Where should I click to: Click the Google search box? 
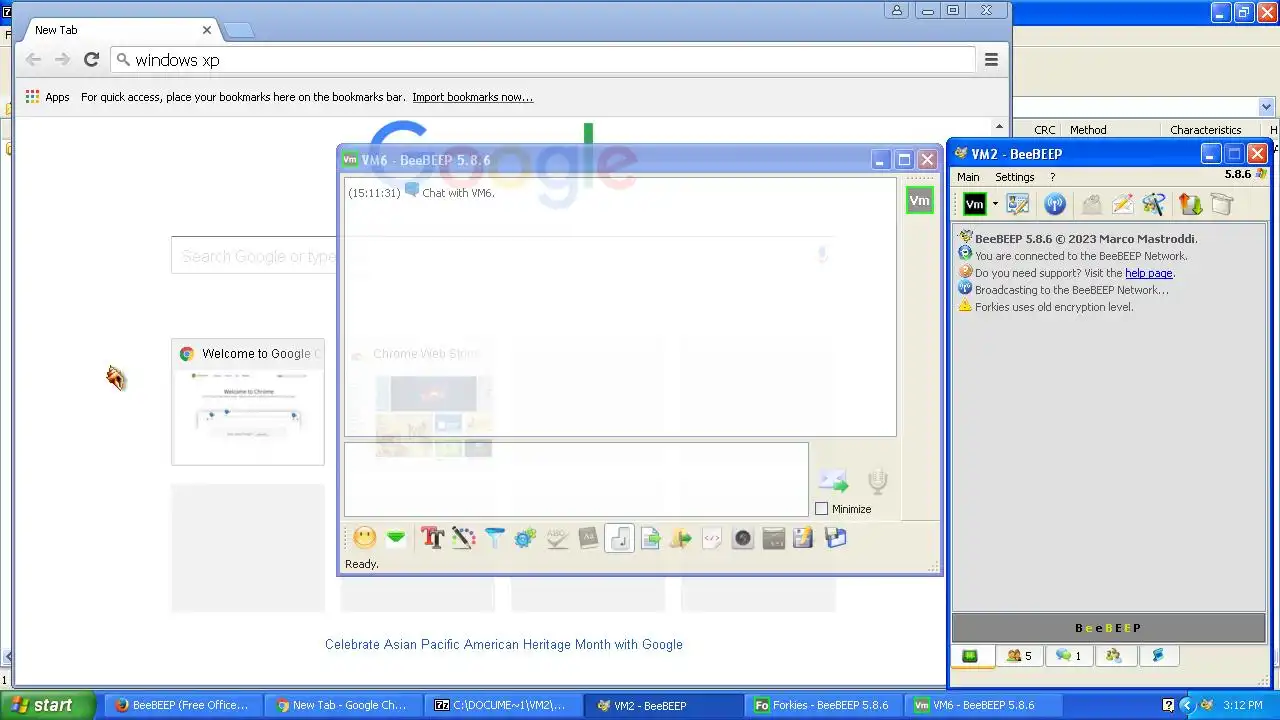tap(503, 256)
